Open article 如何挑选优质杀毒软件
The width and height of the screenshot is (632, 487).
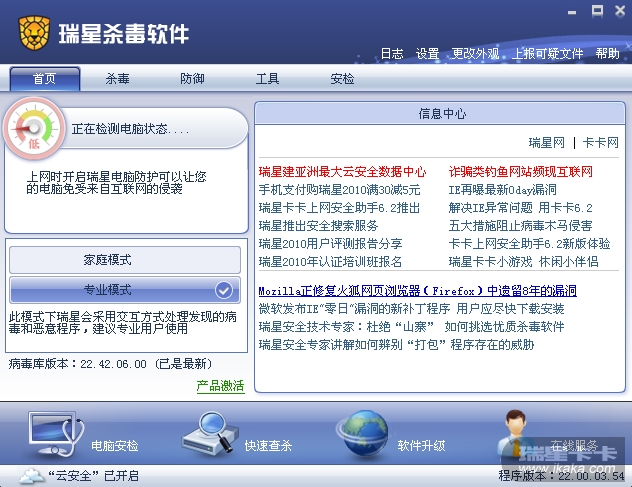point(412,327)
